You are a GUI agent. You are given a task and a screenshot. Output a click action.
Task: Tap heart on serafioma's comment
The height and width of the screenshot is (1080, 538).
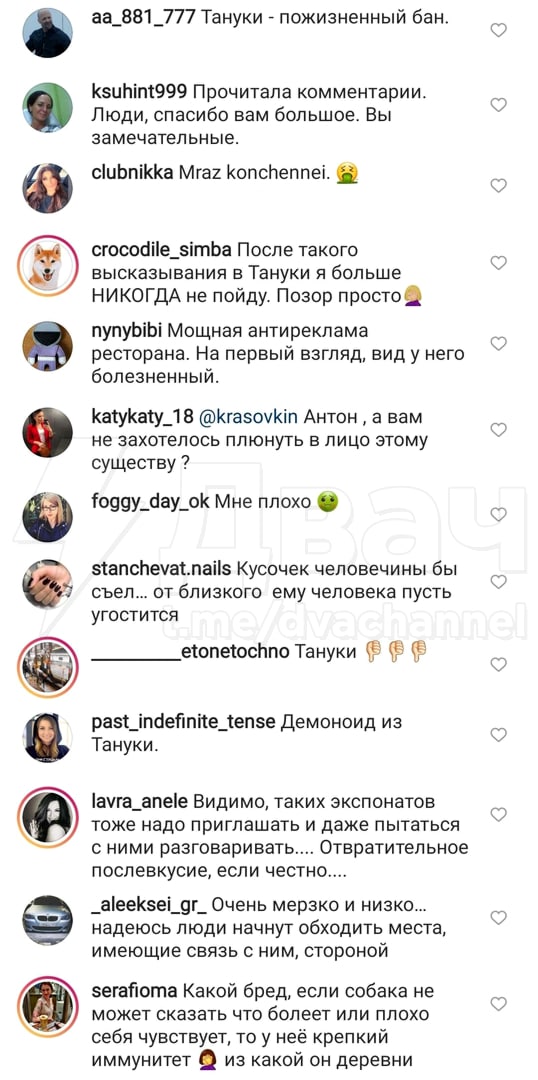pos(498,1004)
